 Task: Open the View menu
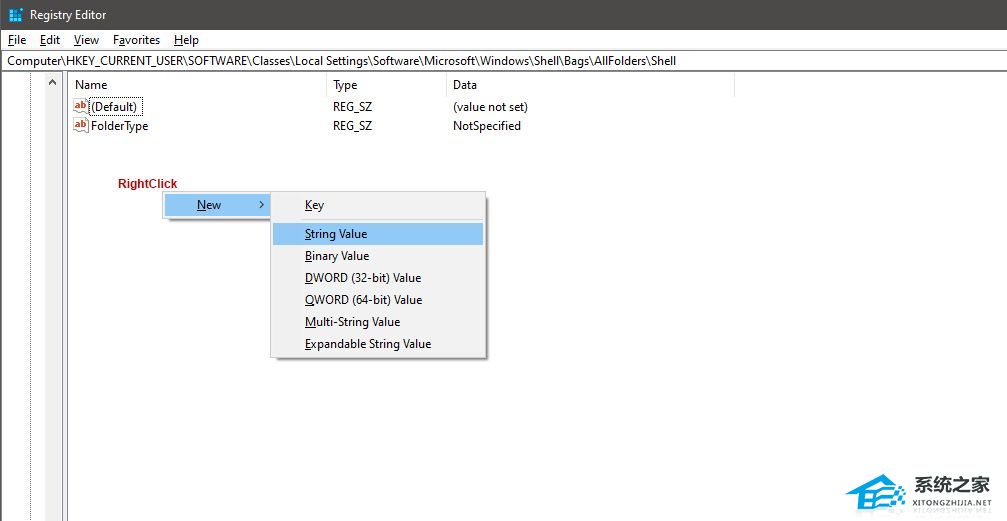click(x=86, y=40)
